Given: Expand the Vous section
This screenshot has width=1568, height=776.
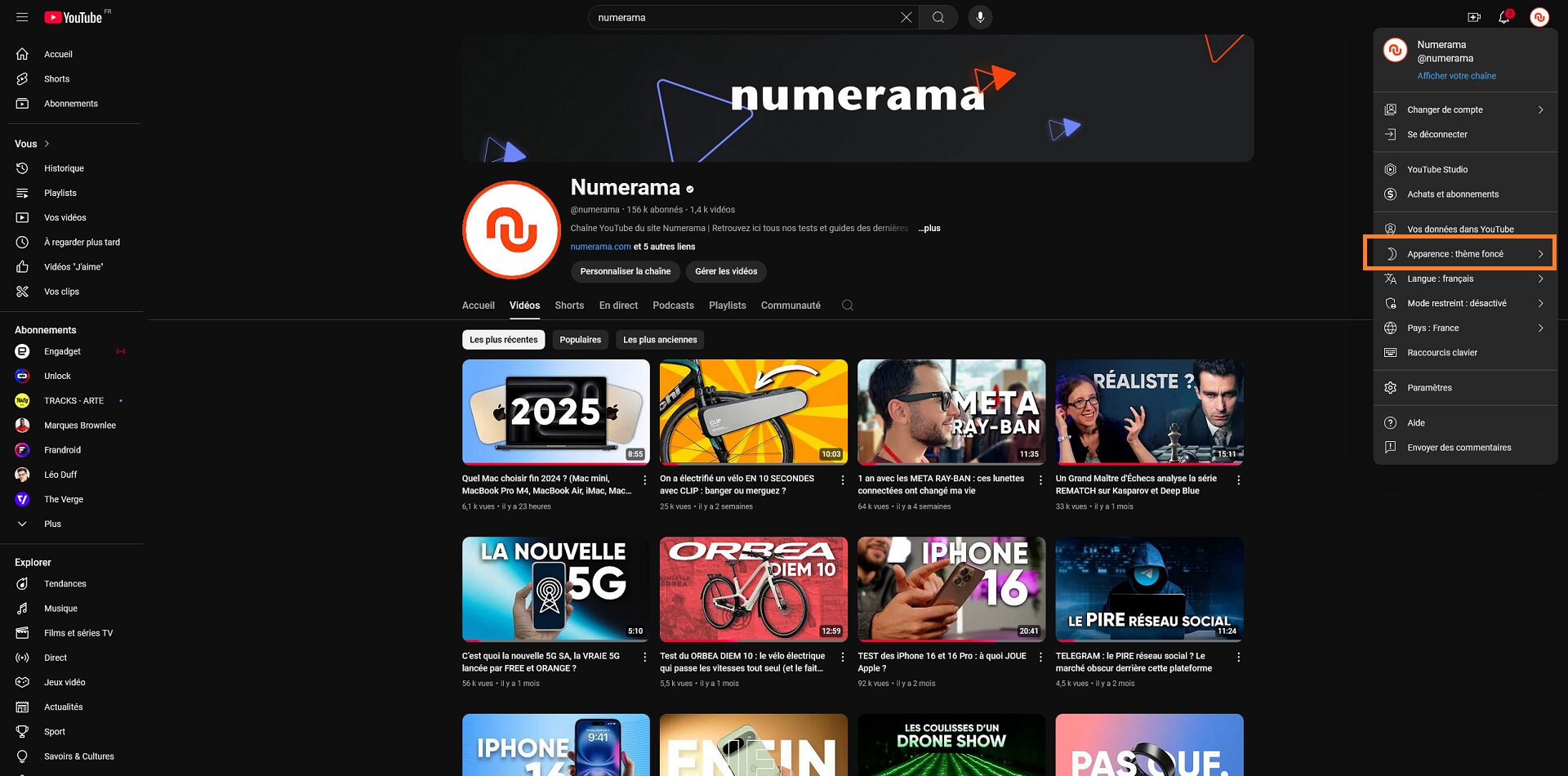Looking at the screenshot, I should (x=33, y=144).
